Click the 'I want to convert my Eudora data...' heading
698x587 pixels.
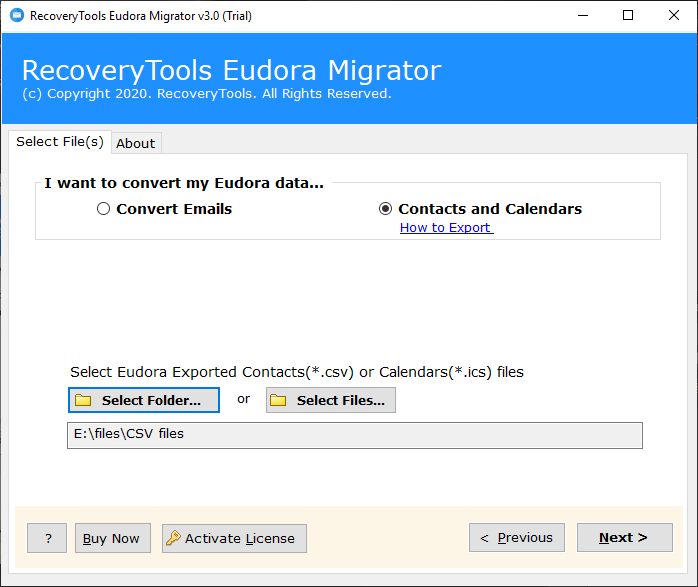point(184,183)
